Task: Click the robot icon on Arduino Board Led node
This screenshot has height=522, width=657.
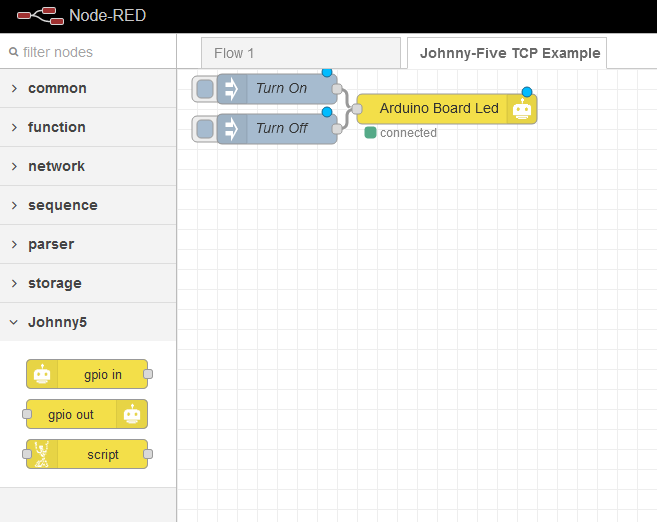Action: pyautogui.click(x=522, y=109)
